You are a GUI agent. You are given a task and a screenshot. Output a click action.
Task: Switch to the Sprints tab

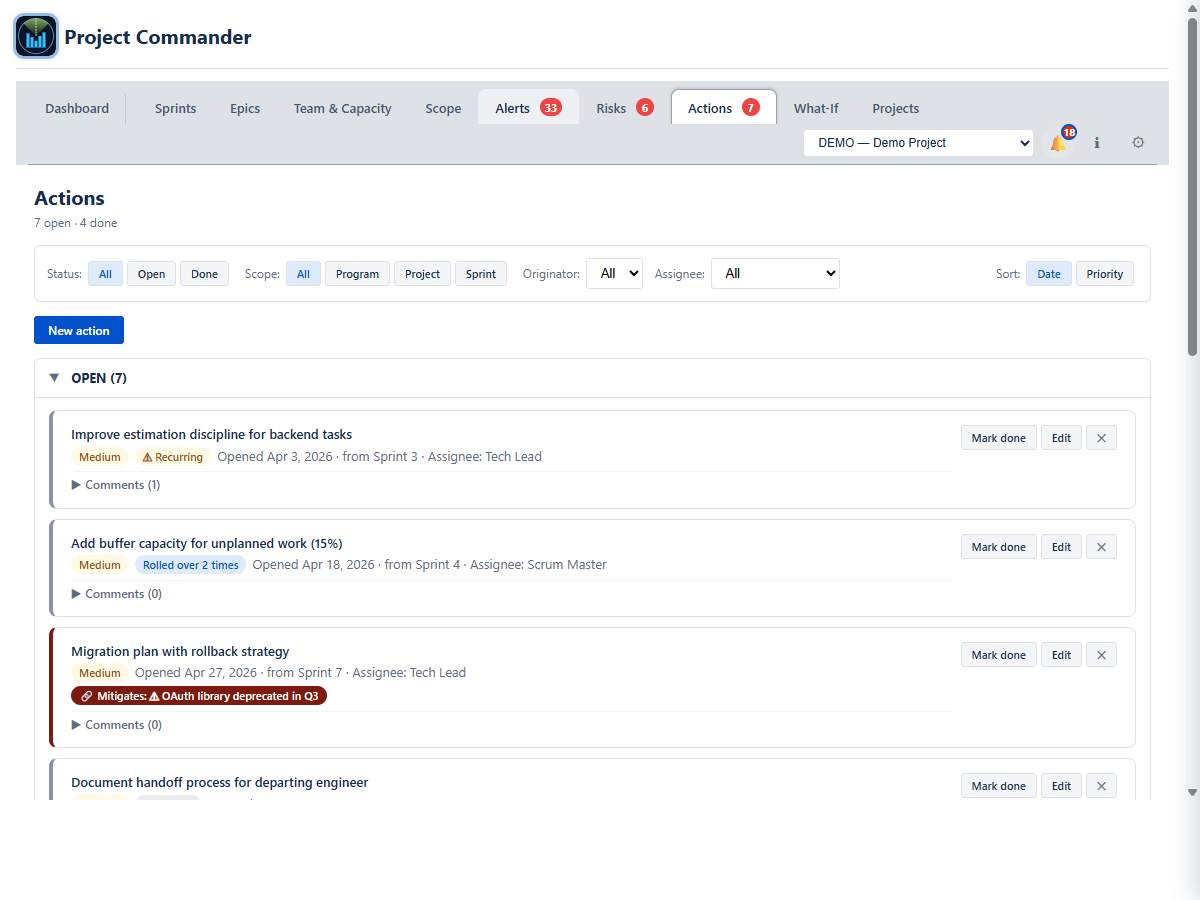[175, 108]
